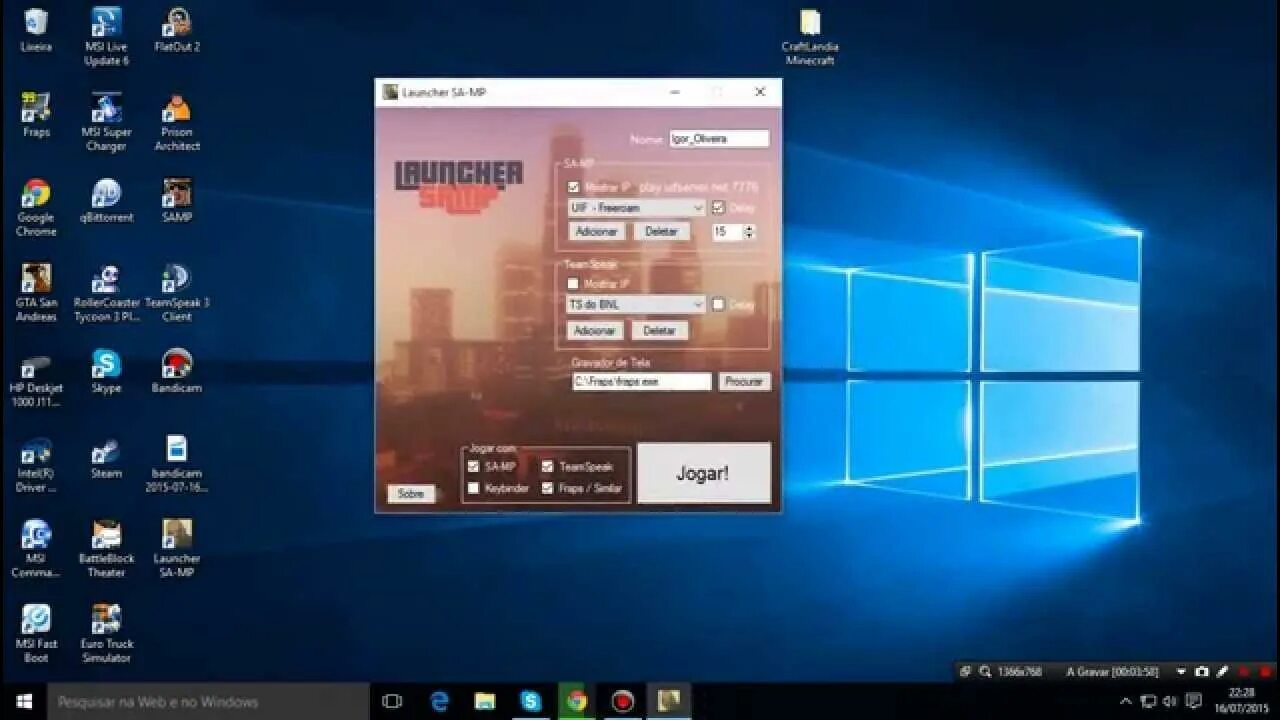Open CraftLandia Minecraft desktop folder

pyautogui.click(x=810, y=37)
